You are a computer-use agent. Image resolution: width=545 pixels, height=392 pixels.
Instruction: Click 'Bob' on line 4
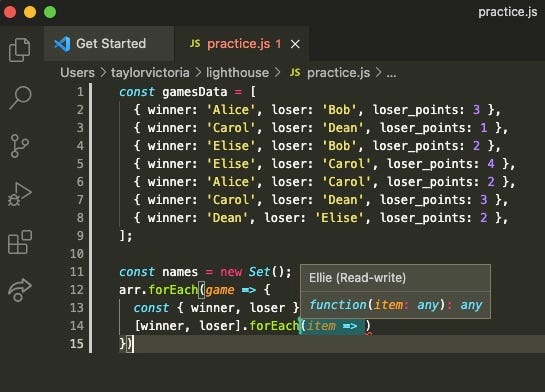point(339,146)
